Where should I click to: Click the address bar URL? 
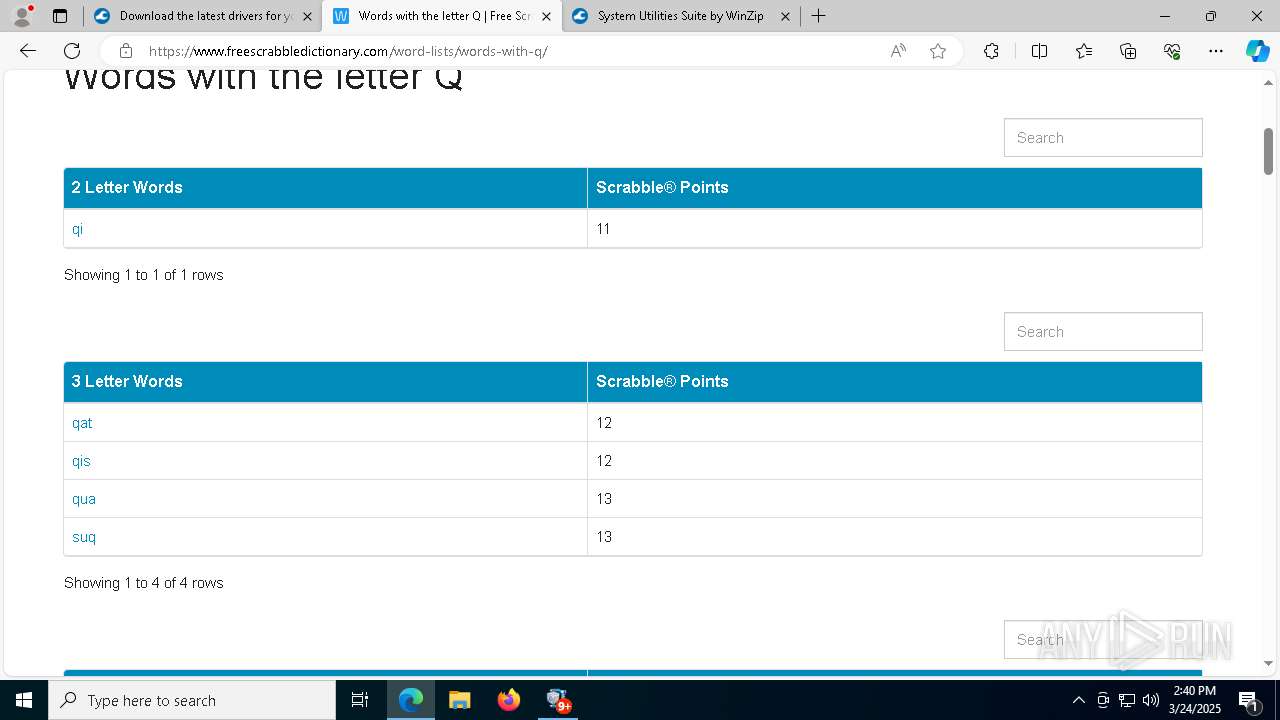click(x=348, y=51)
